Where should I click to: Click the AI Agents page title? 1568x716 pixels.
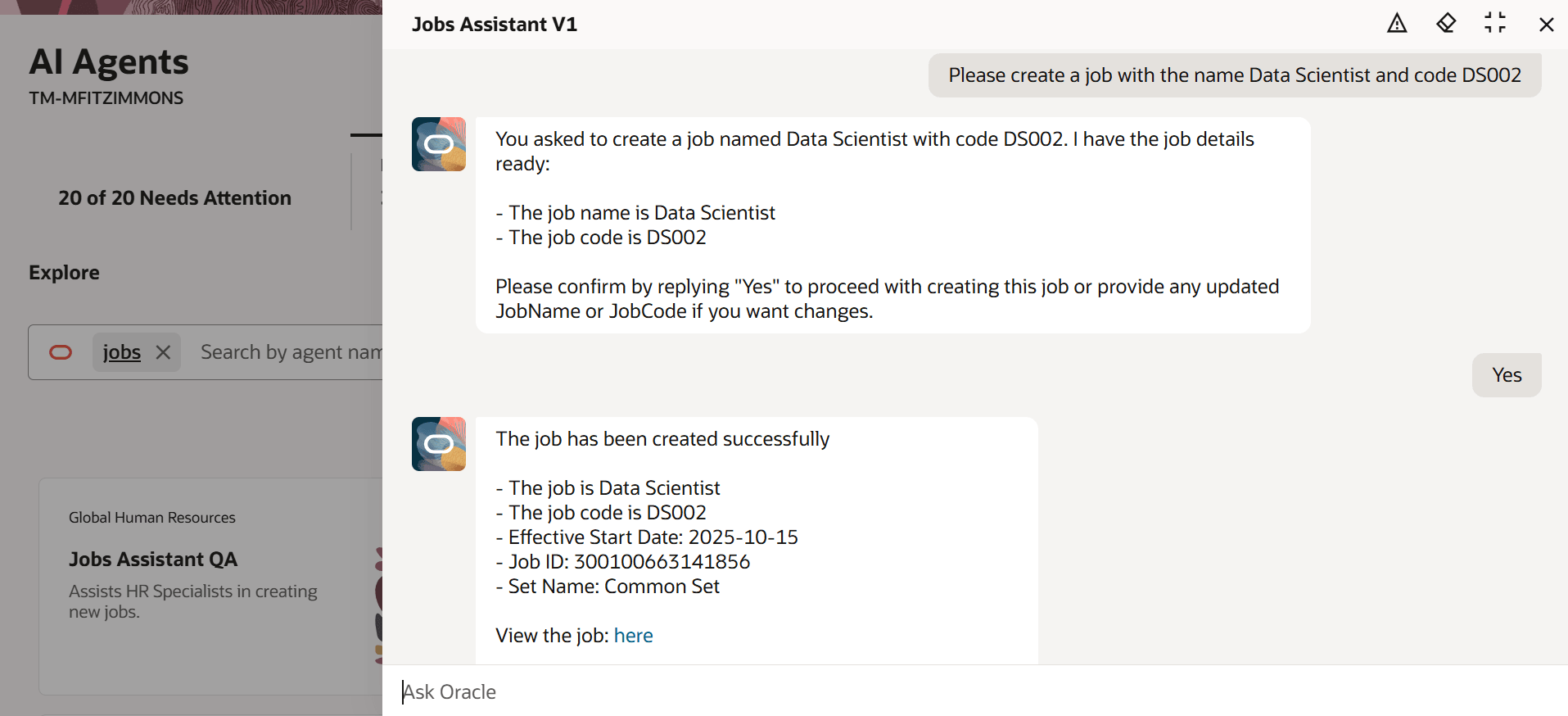[108, 61]
